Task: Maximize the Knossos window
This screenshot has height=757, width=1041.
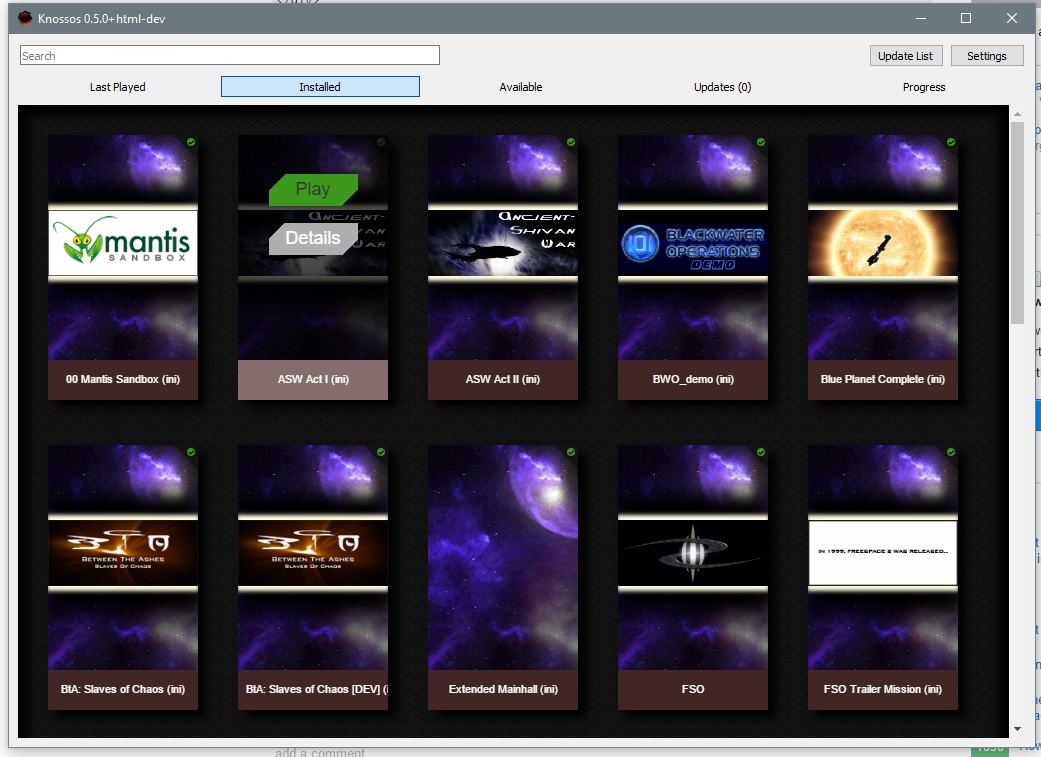Action: (x=966, y=19)
